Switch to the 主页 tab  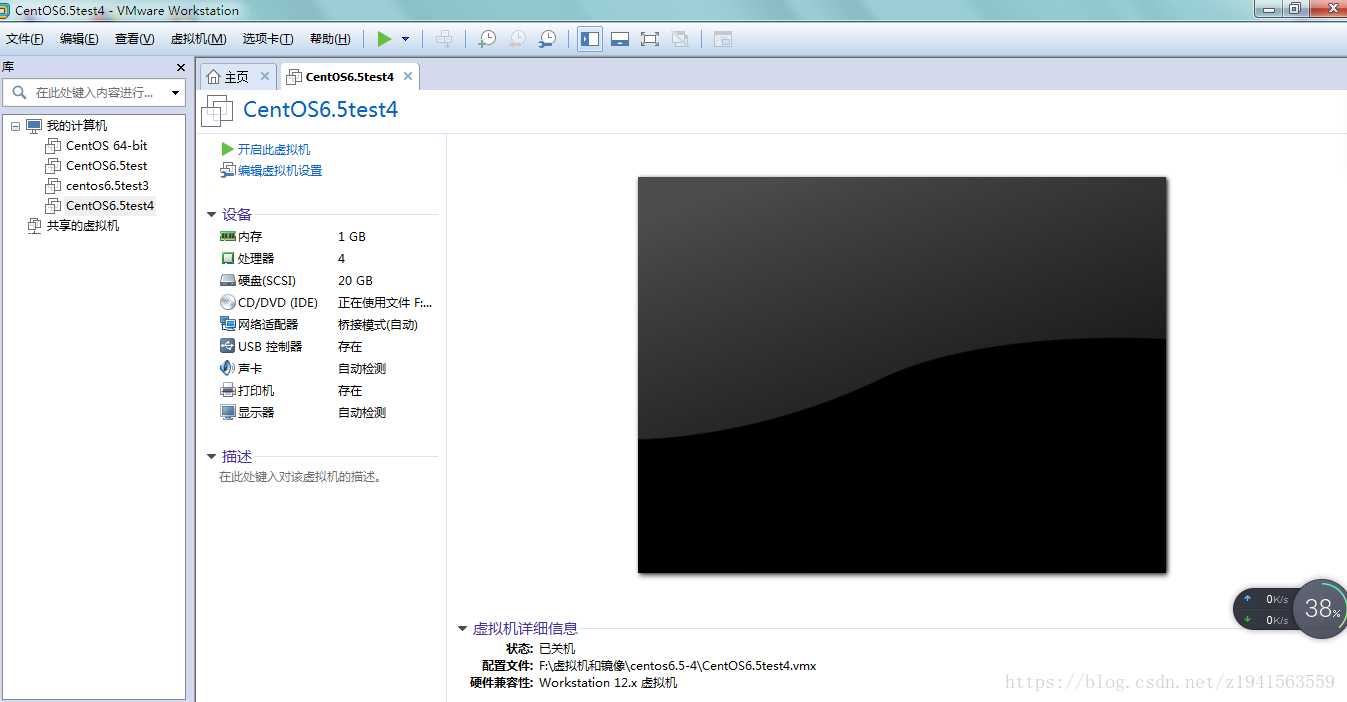(238, 77)
